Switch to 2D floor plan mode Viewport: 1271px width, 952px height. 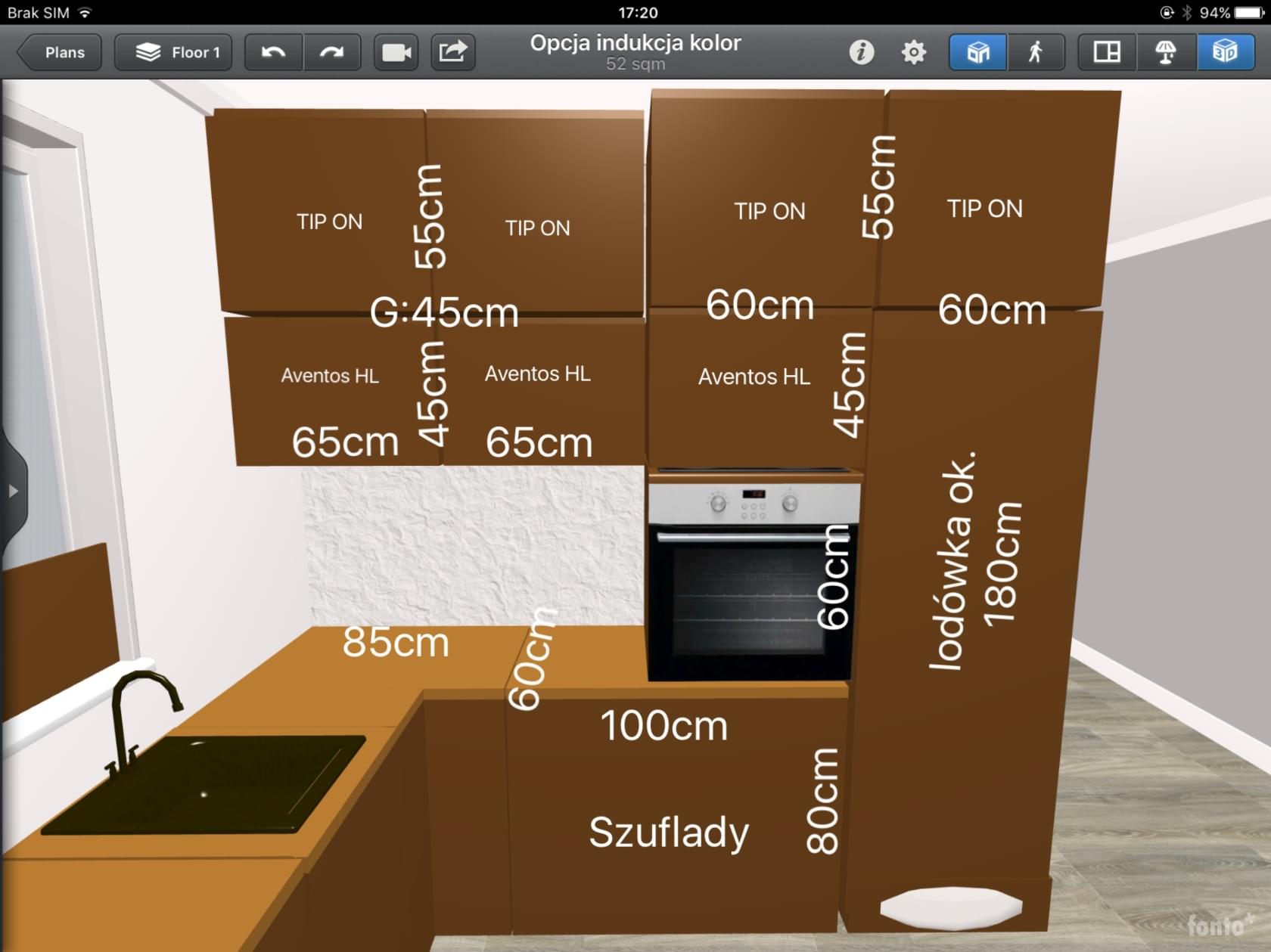pos(1107,52)
